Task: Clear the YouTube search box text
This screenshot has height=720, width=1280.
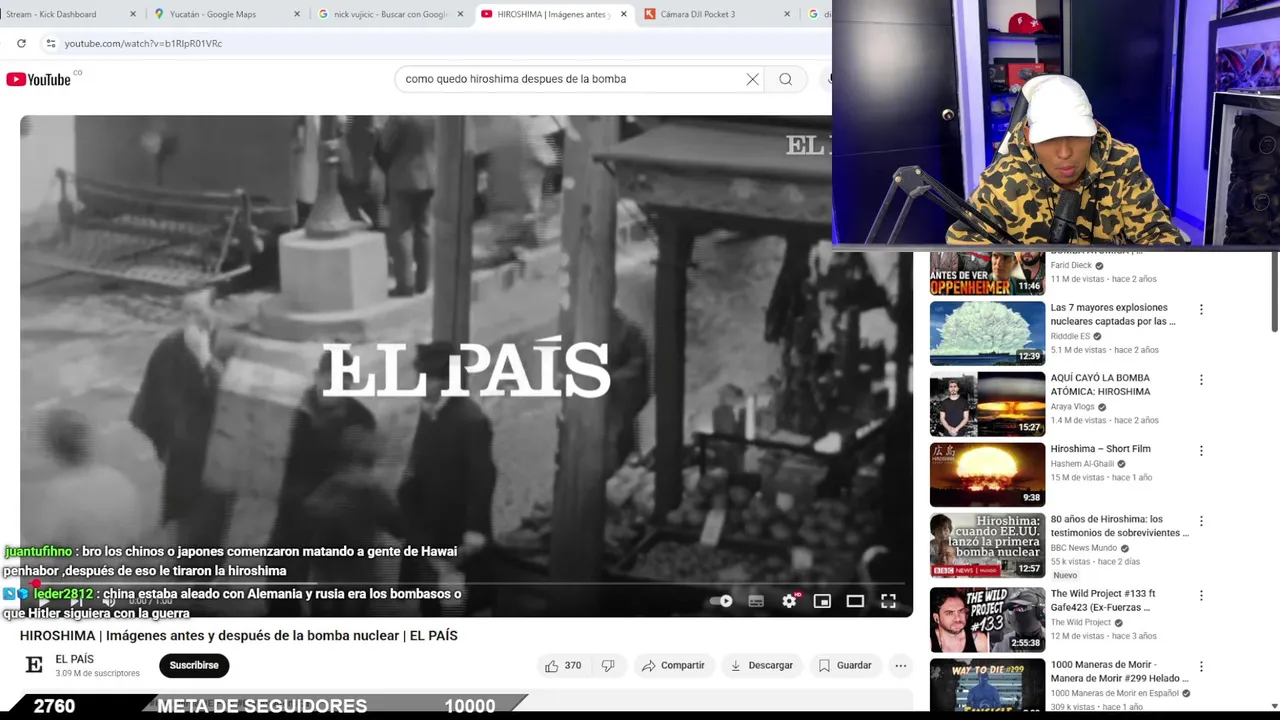Action: (x=752, y=79)
